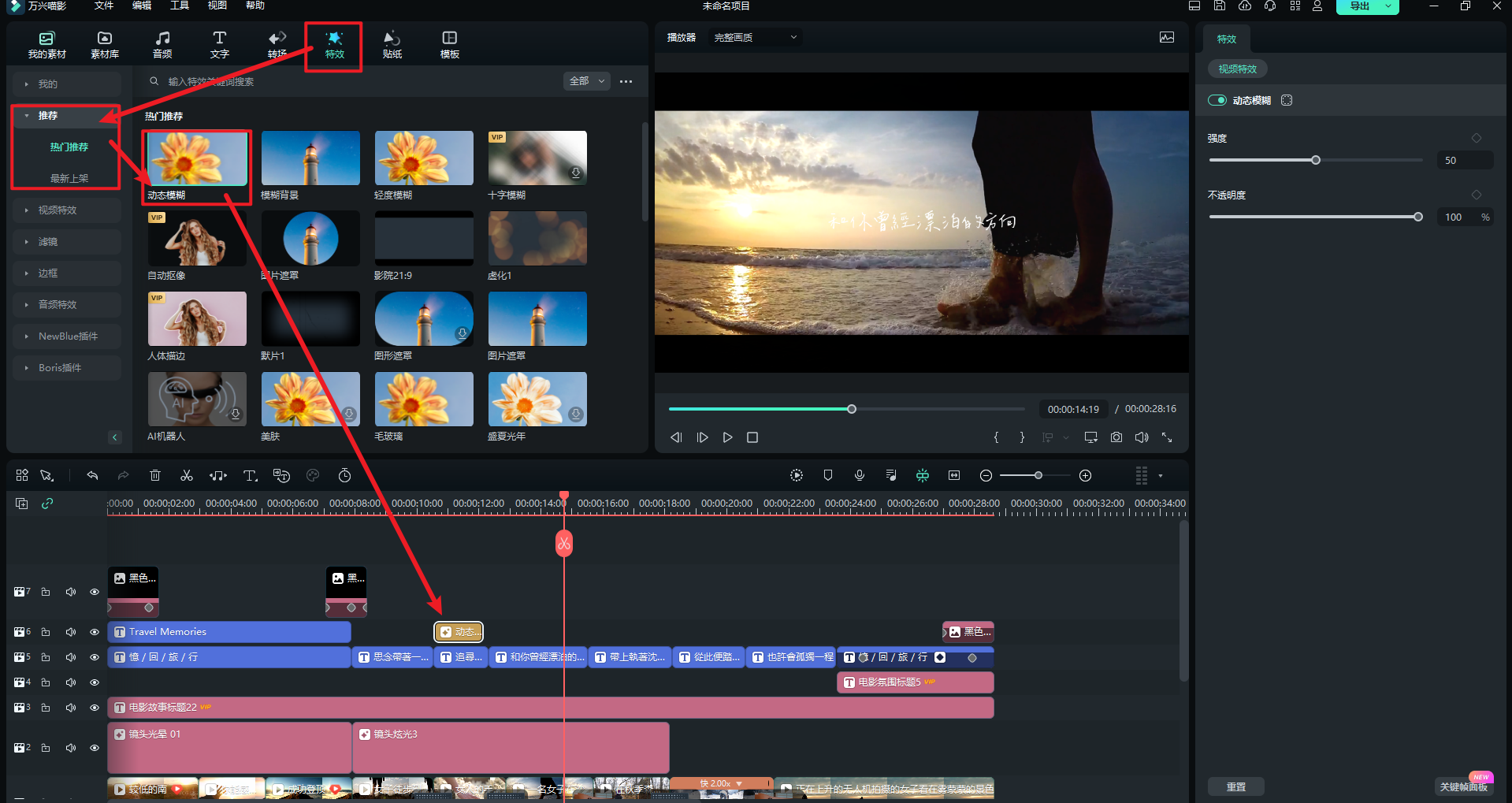Download the AI机器人 effect
Viewport: 1512px width, 803px height.
tap(235, 414)
